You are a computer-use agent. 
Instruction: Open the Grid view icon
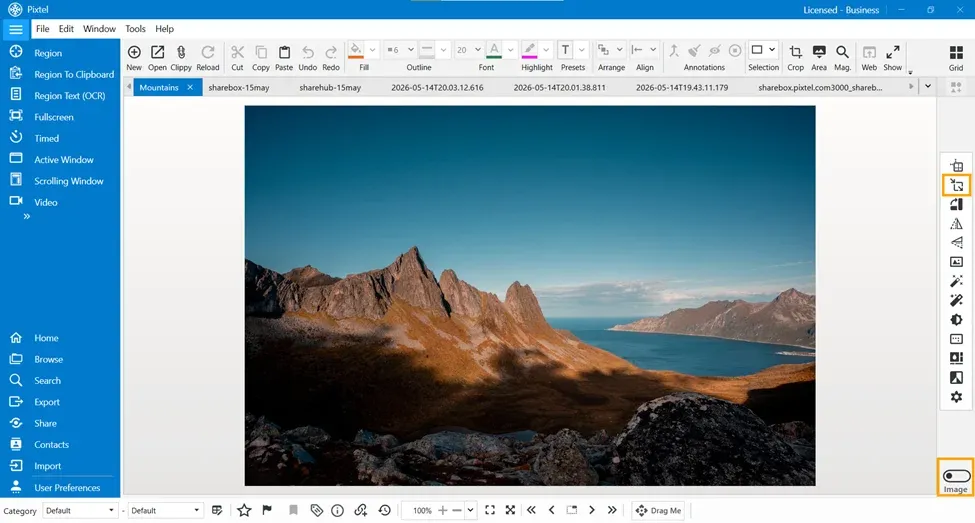tap(956, 52)
